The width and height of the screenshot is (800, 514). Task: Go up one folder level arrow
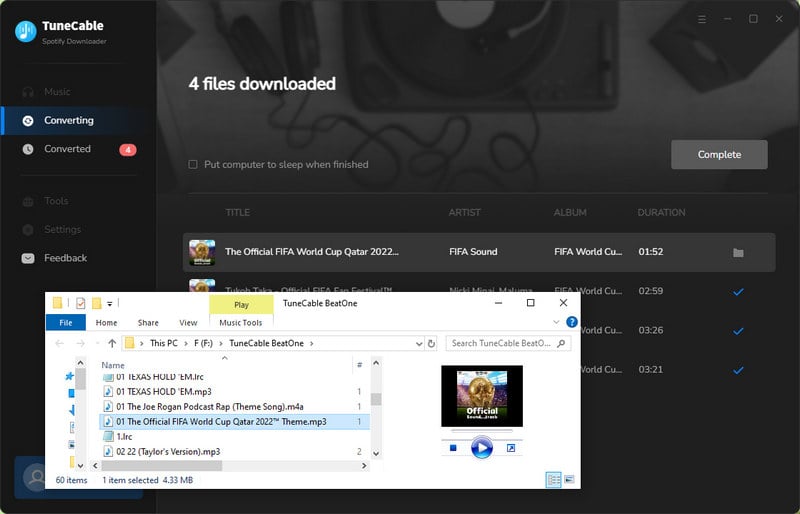[x=112, y=344]
